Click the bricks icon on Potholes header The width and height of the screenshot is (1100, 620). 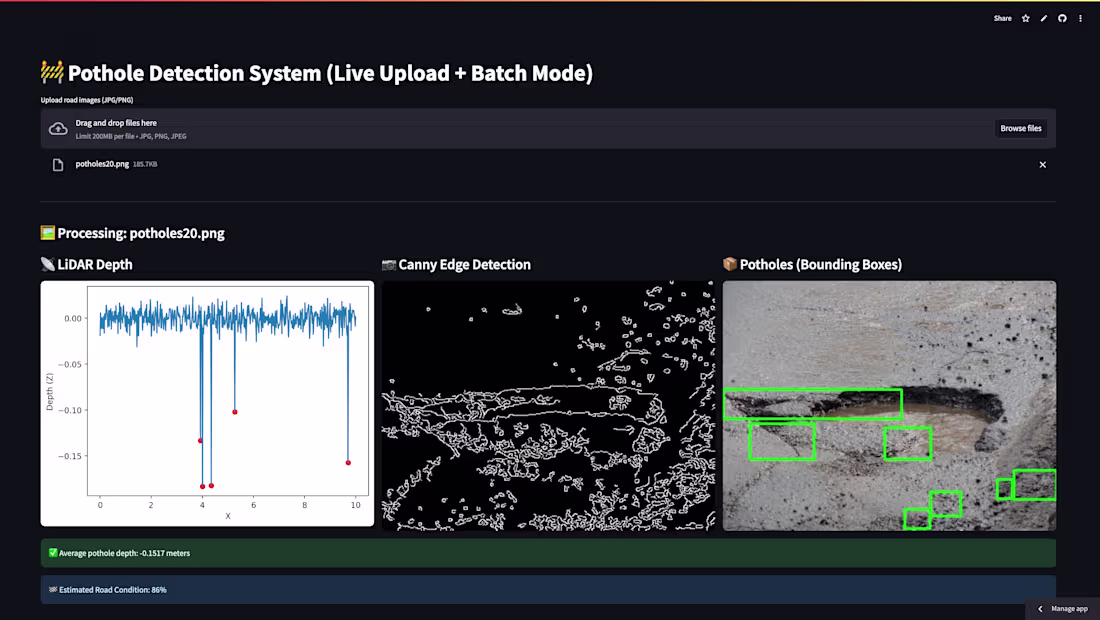pos(730,264)
